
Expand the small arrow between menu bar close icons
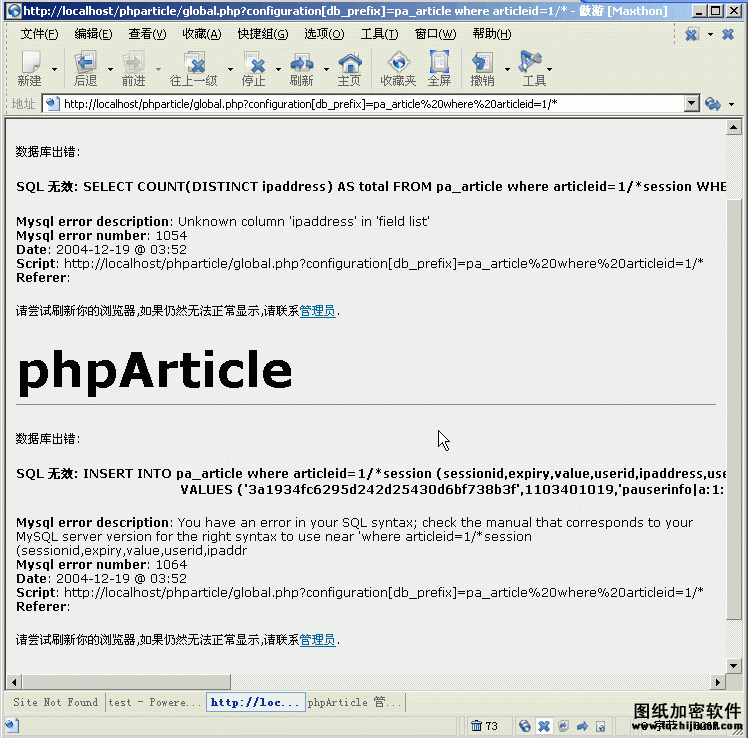pos(710,34)
